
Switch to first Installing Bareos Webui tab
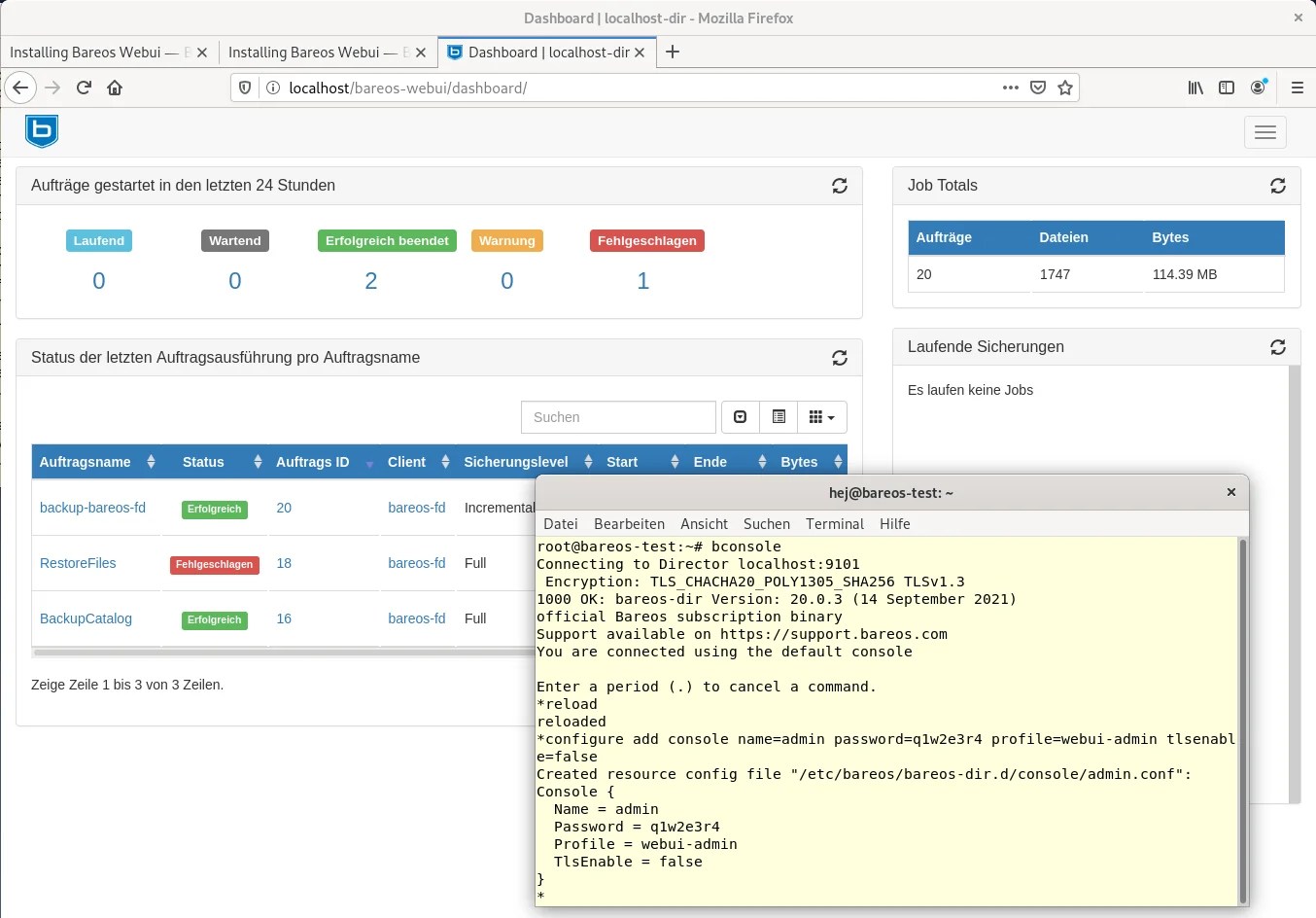[x=109, y=53]
